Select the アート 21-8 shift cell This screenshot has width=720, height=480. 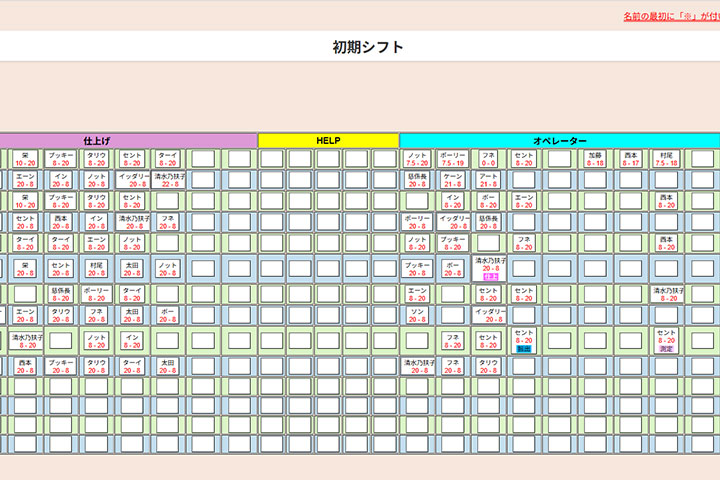(488, 180)
